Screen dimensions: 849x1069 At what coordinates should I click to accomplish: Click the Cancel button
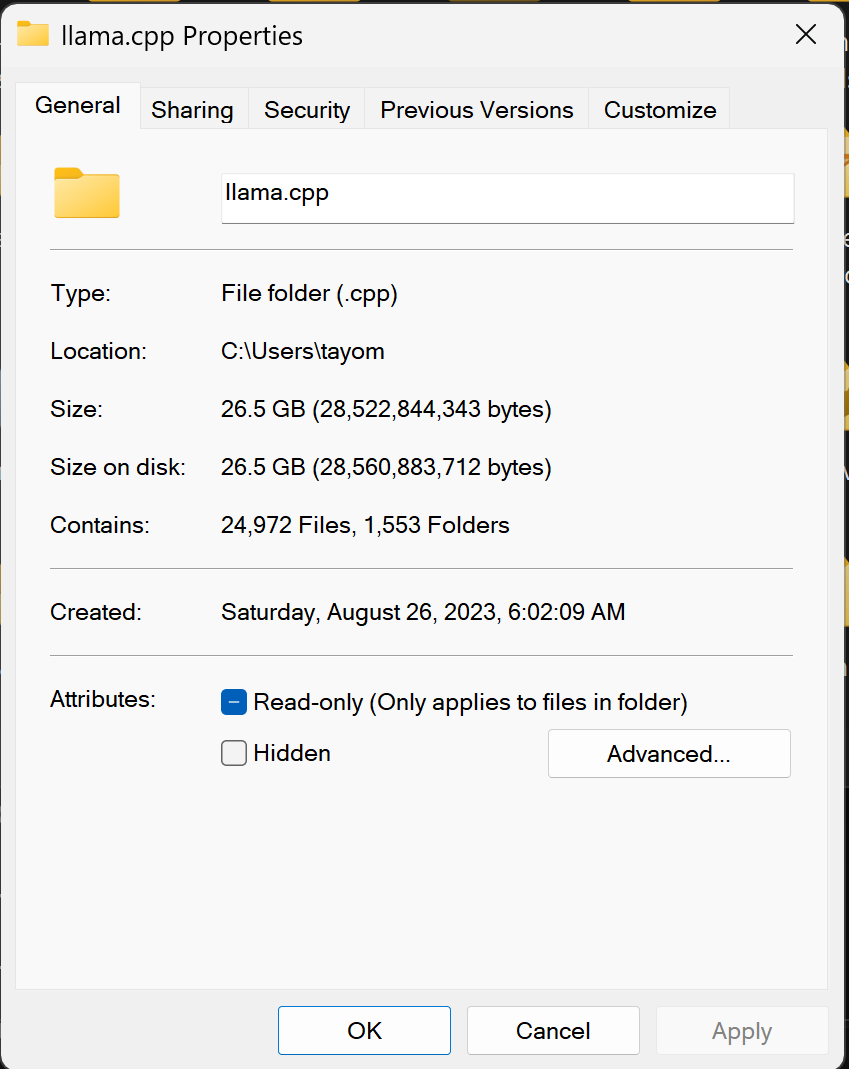click(x=553, y=1030)
